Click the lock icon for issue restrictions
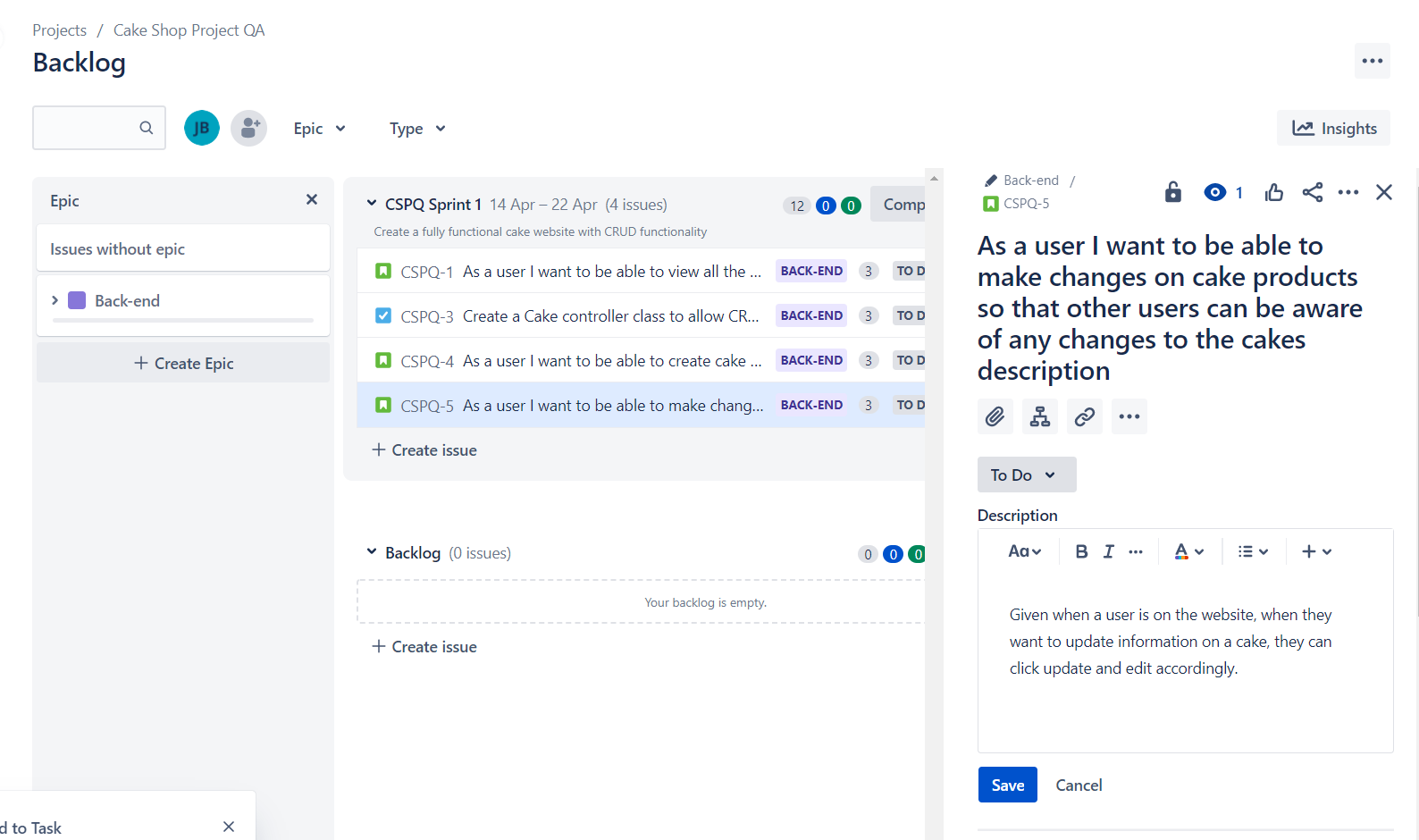The width and height of the screenshot is (1419, 840). click(1173, 192)
